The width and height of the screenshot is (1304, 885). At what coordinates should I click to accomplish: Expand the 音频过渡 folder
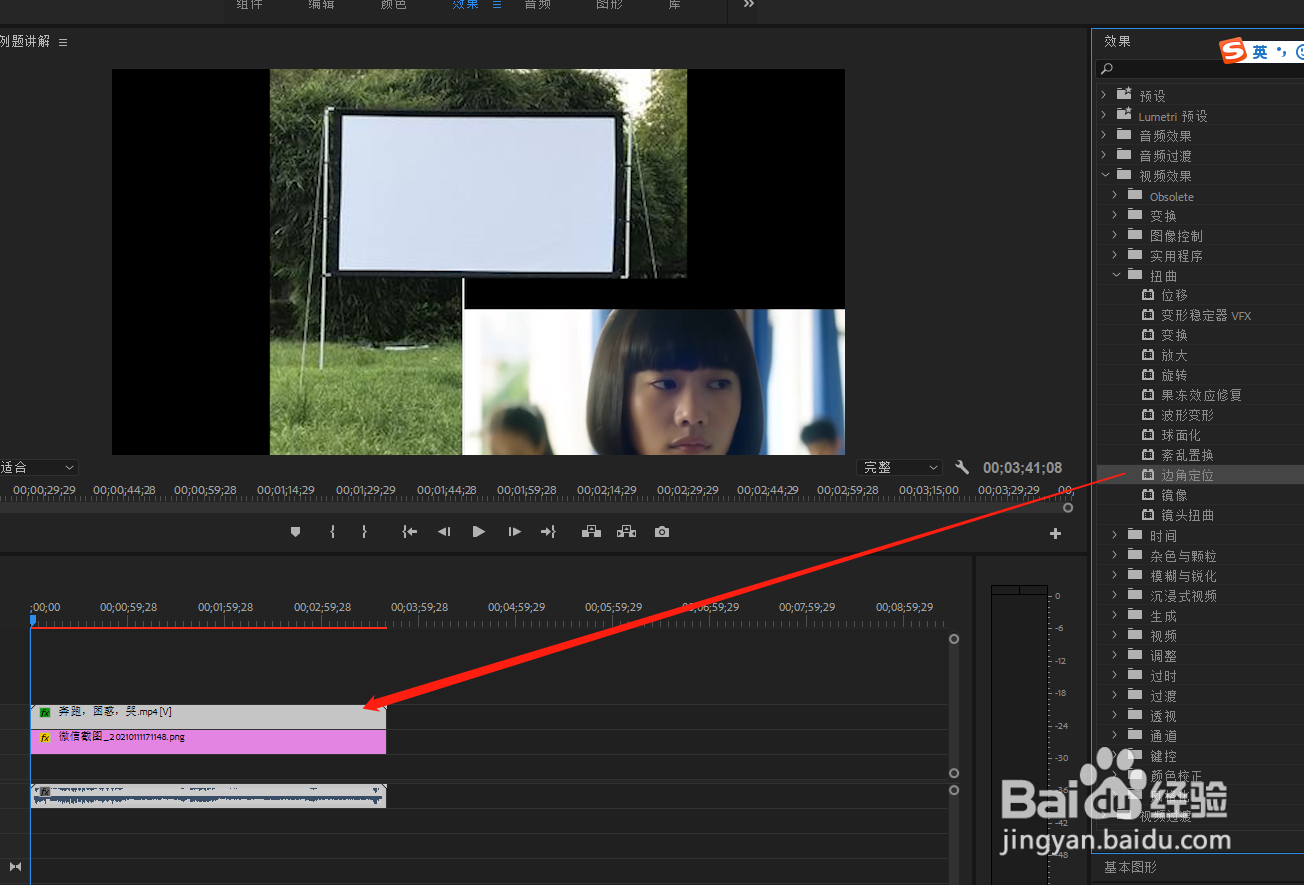[x=1104, y=155]
